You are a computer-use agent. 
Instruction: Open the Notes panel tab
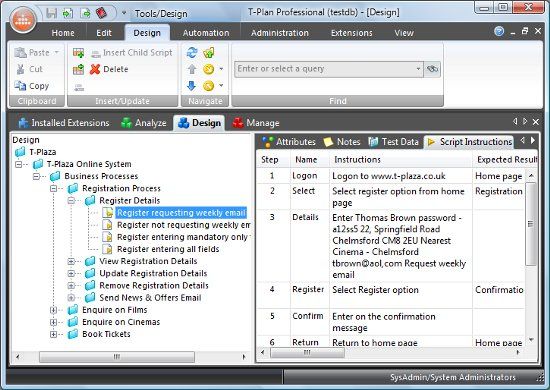coord(342,142)
